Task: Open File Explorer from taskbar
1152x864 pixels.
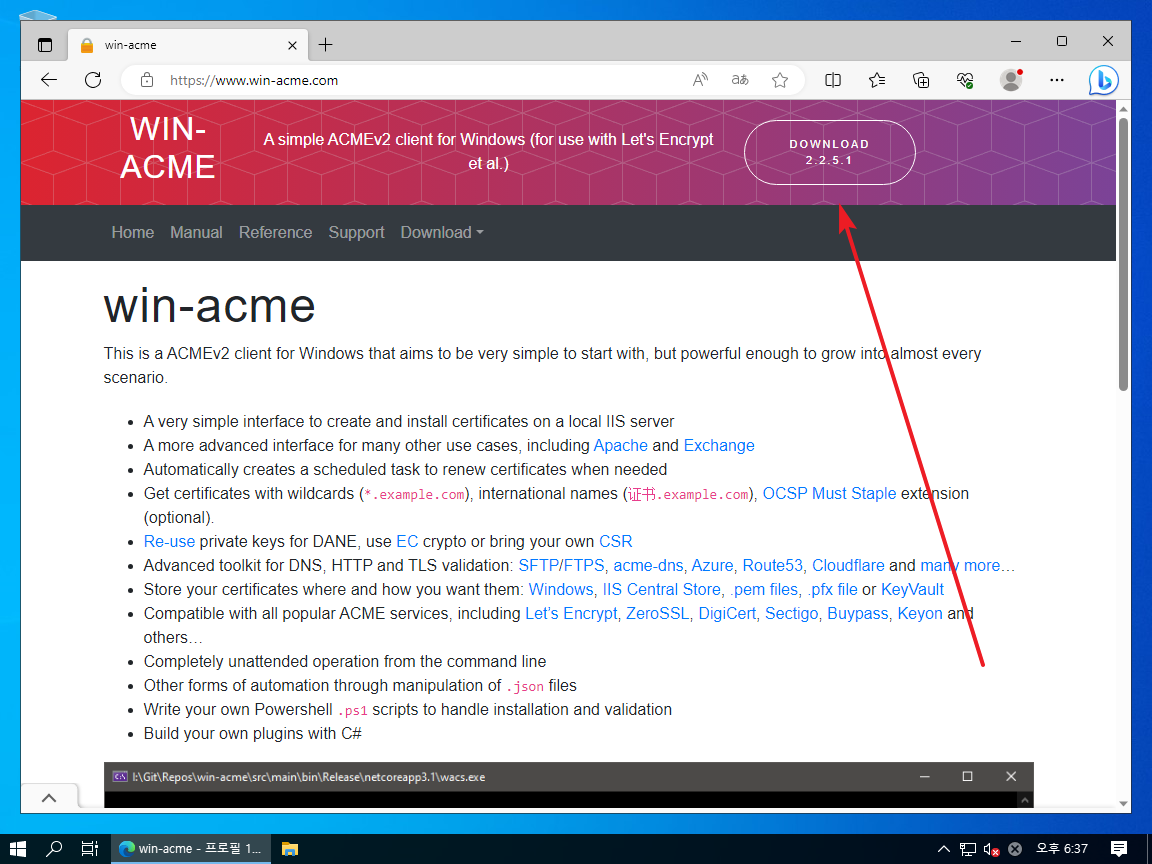Action: tap(290, 849)
